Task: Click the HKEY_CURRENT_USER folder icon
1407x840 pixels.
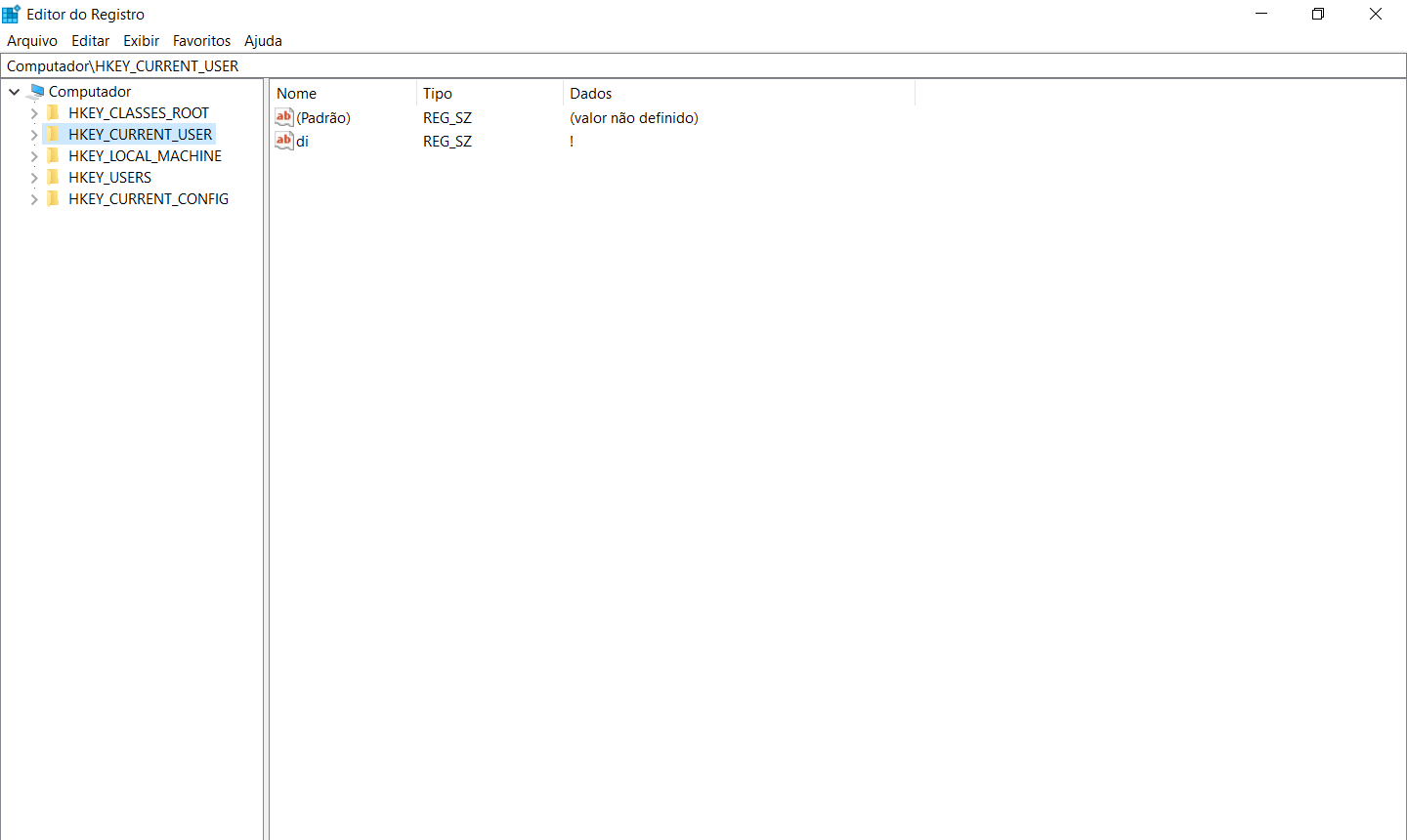Action: [53, 134]
